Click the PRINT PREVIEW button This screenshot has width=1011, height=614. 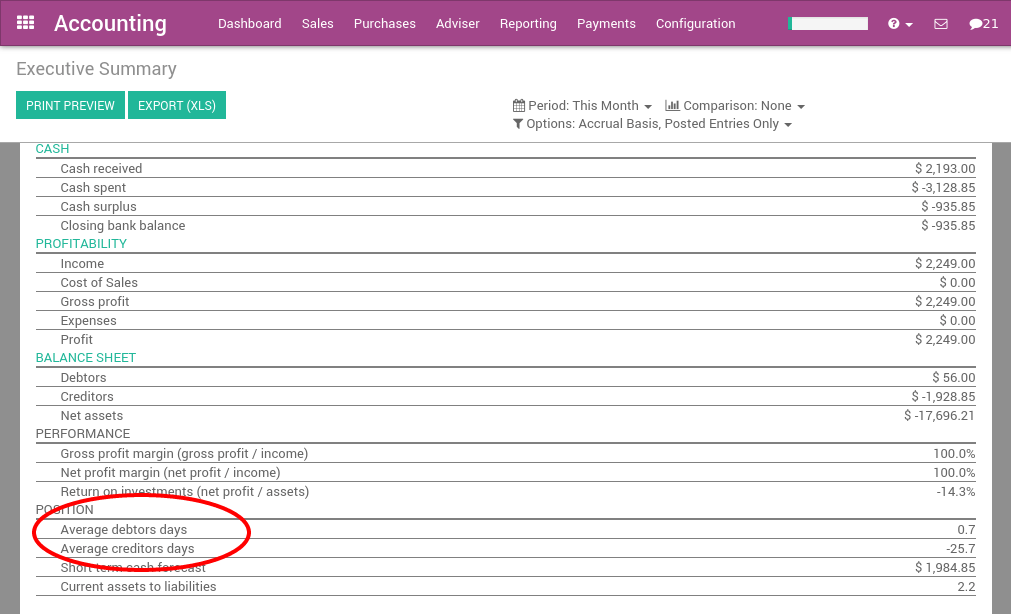click(x=69, y=104)
